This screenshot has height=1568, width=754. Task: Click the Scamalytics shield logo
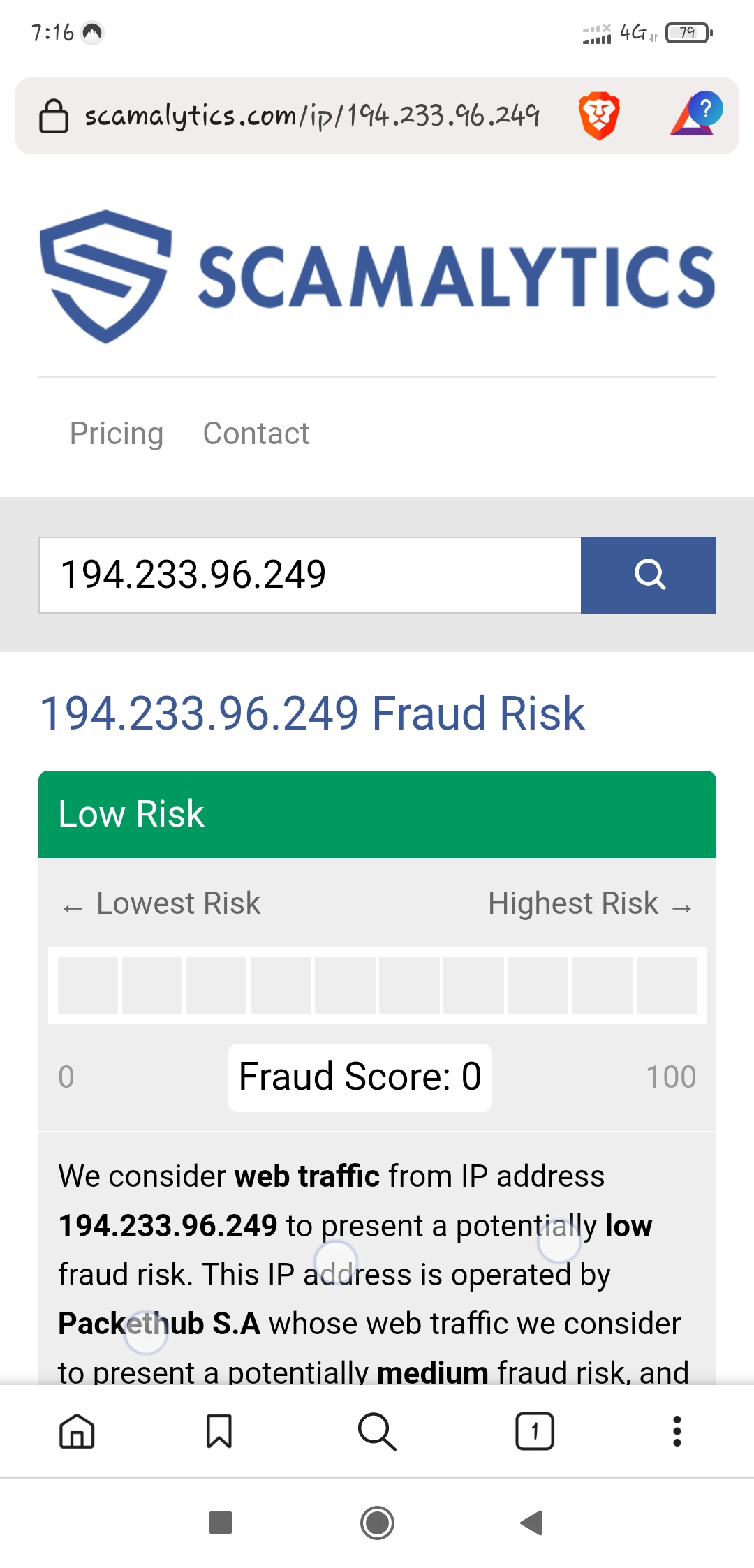tap(105, 276)
